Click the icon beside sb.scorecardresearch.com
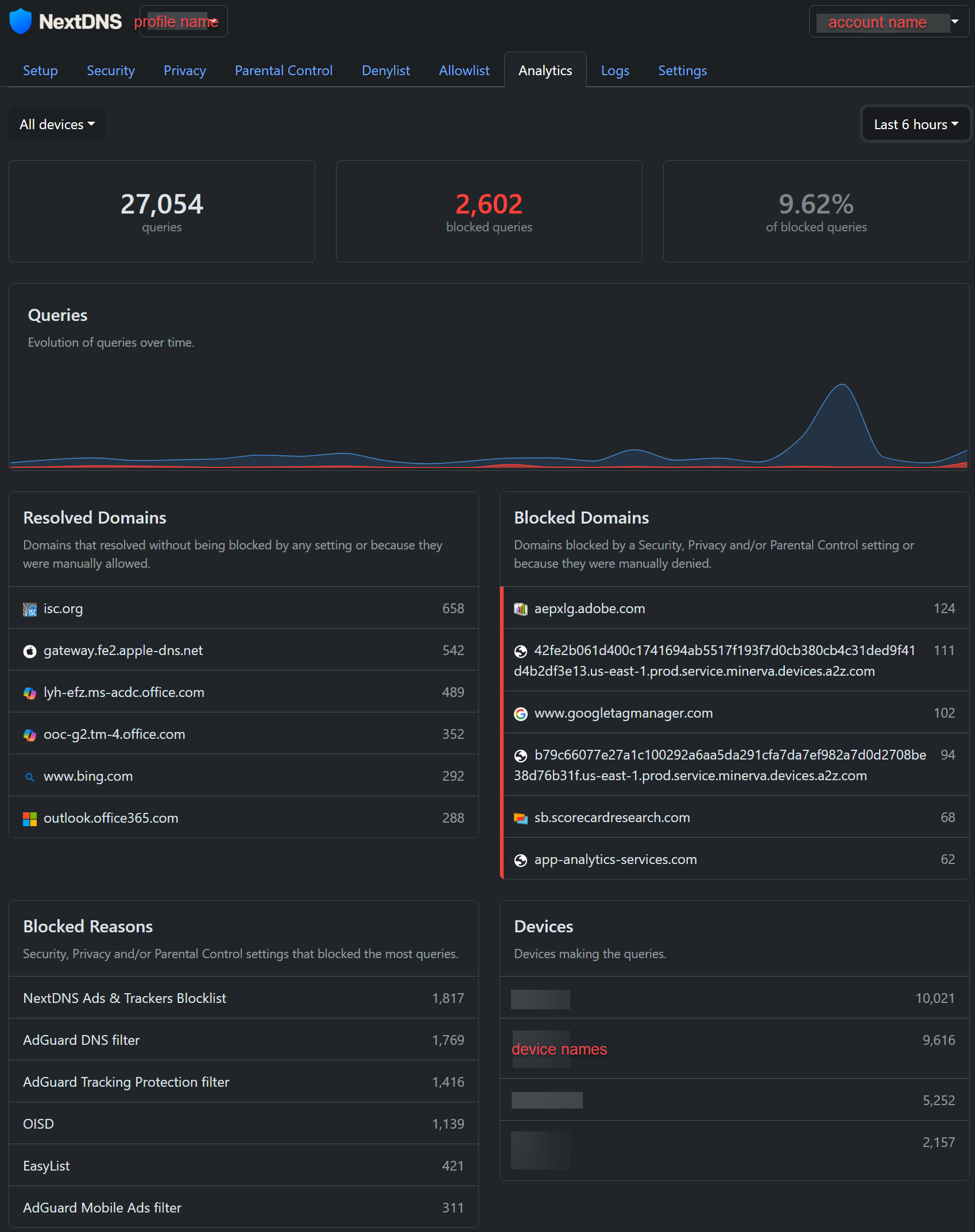975x1232 pixels. coord(521,818)
